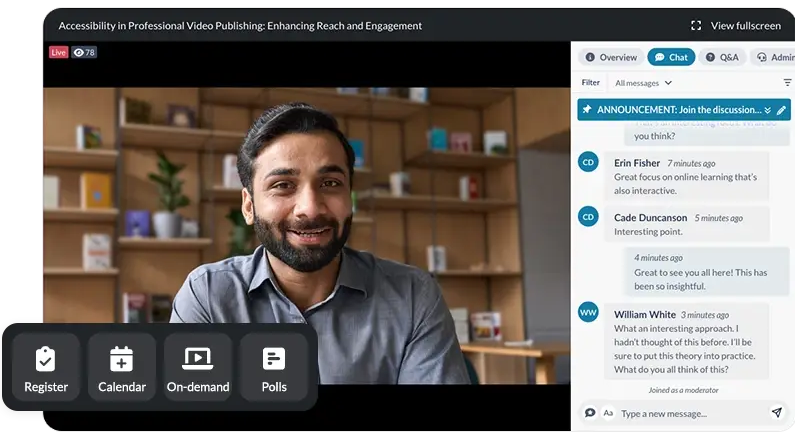
Task: Click the name William White
Action: [x=644, y=315]
